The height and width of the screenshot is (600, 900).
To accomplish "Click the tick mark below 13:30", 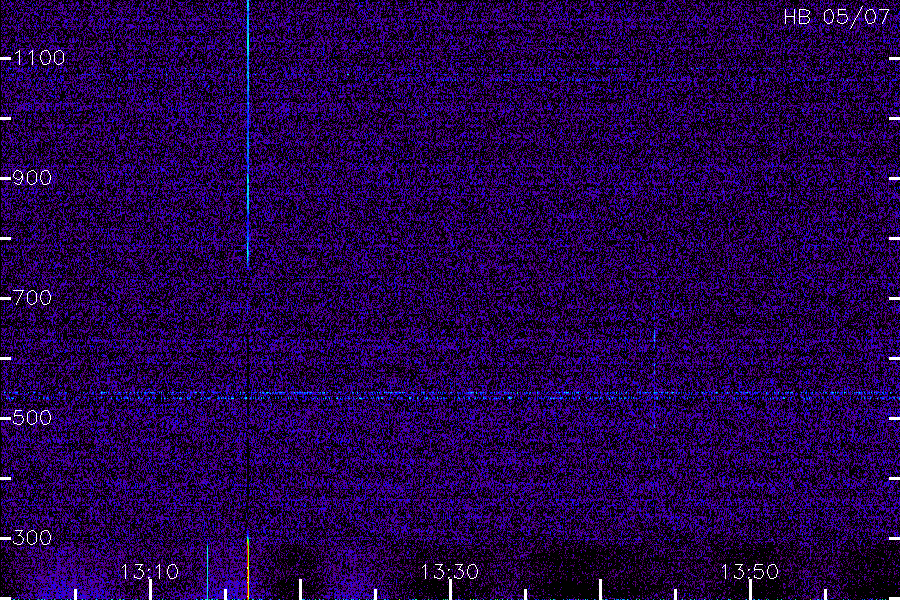I will tap(451, 590).
